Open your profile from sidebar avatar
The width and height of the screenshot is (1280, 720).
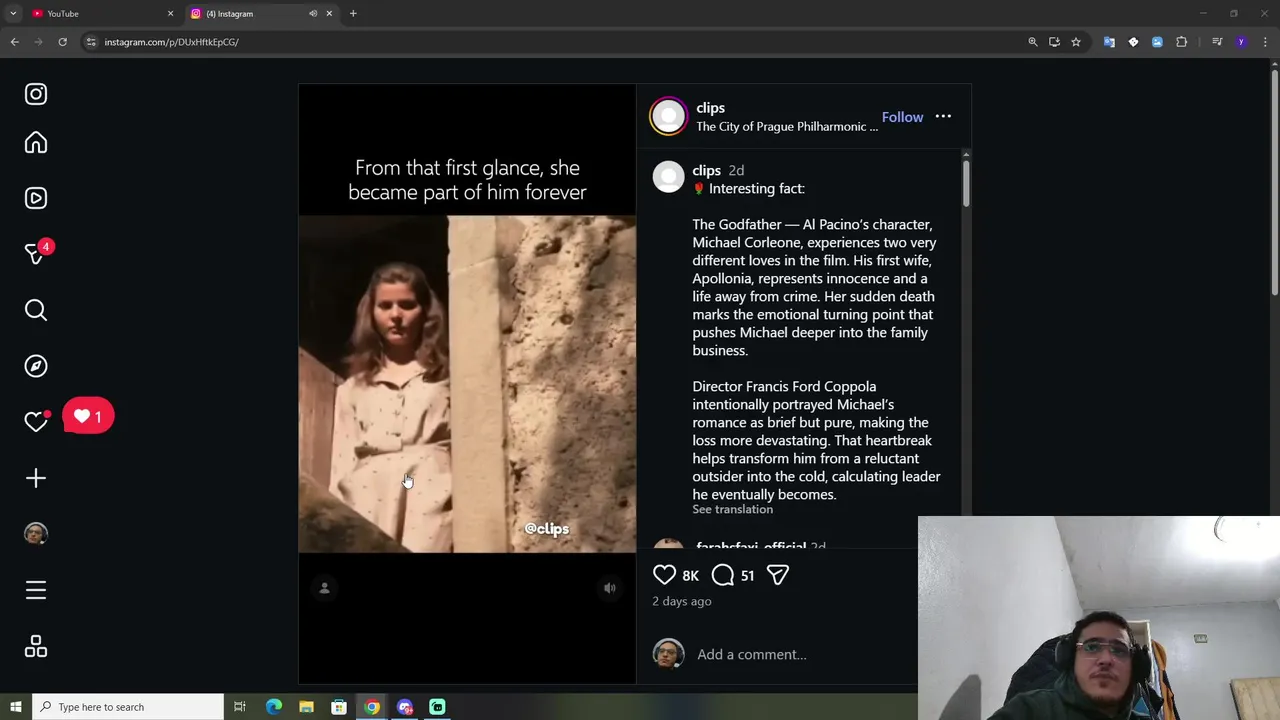coord(36,534)
